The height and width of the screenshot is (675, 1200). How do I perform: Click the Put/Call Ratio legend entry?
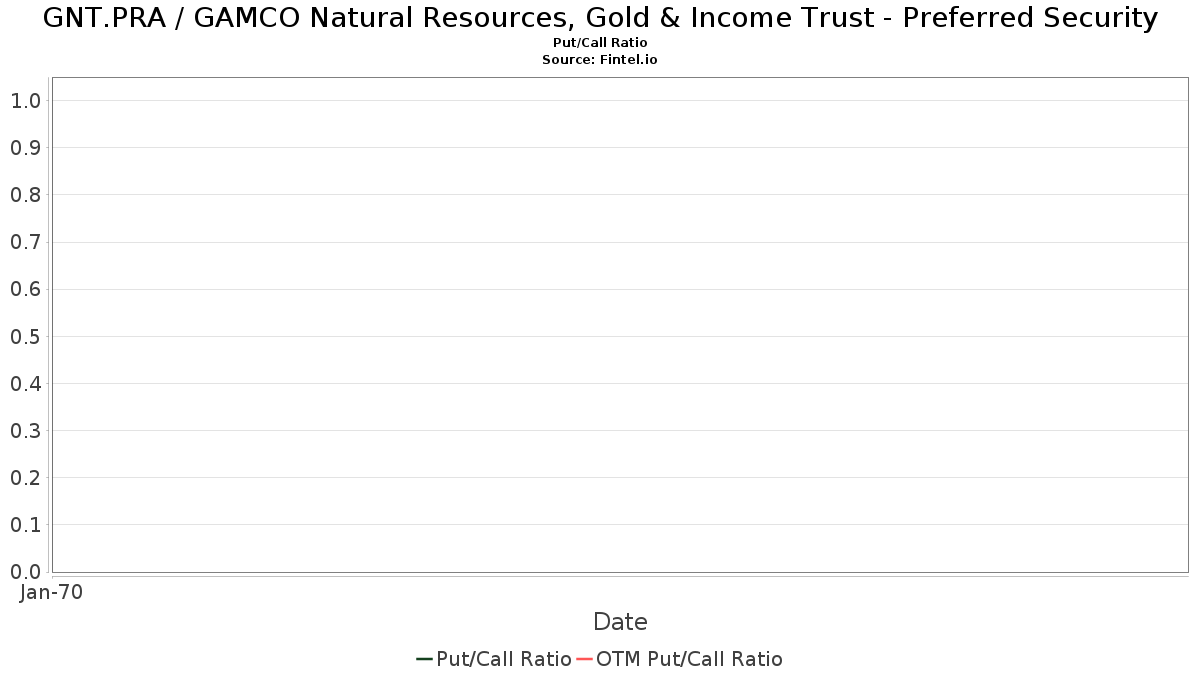click(x=494, y=659)
